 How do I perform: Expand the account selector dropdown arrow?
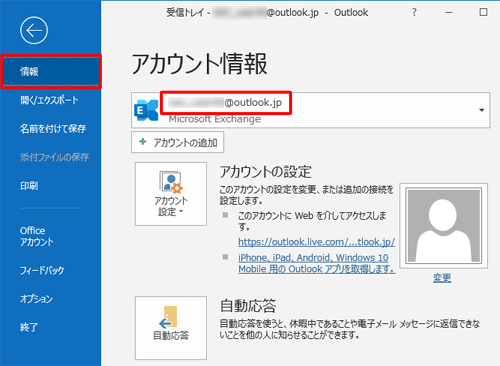[482, 110]
